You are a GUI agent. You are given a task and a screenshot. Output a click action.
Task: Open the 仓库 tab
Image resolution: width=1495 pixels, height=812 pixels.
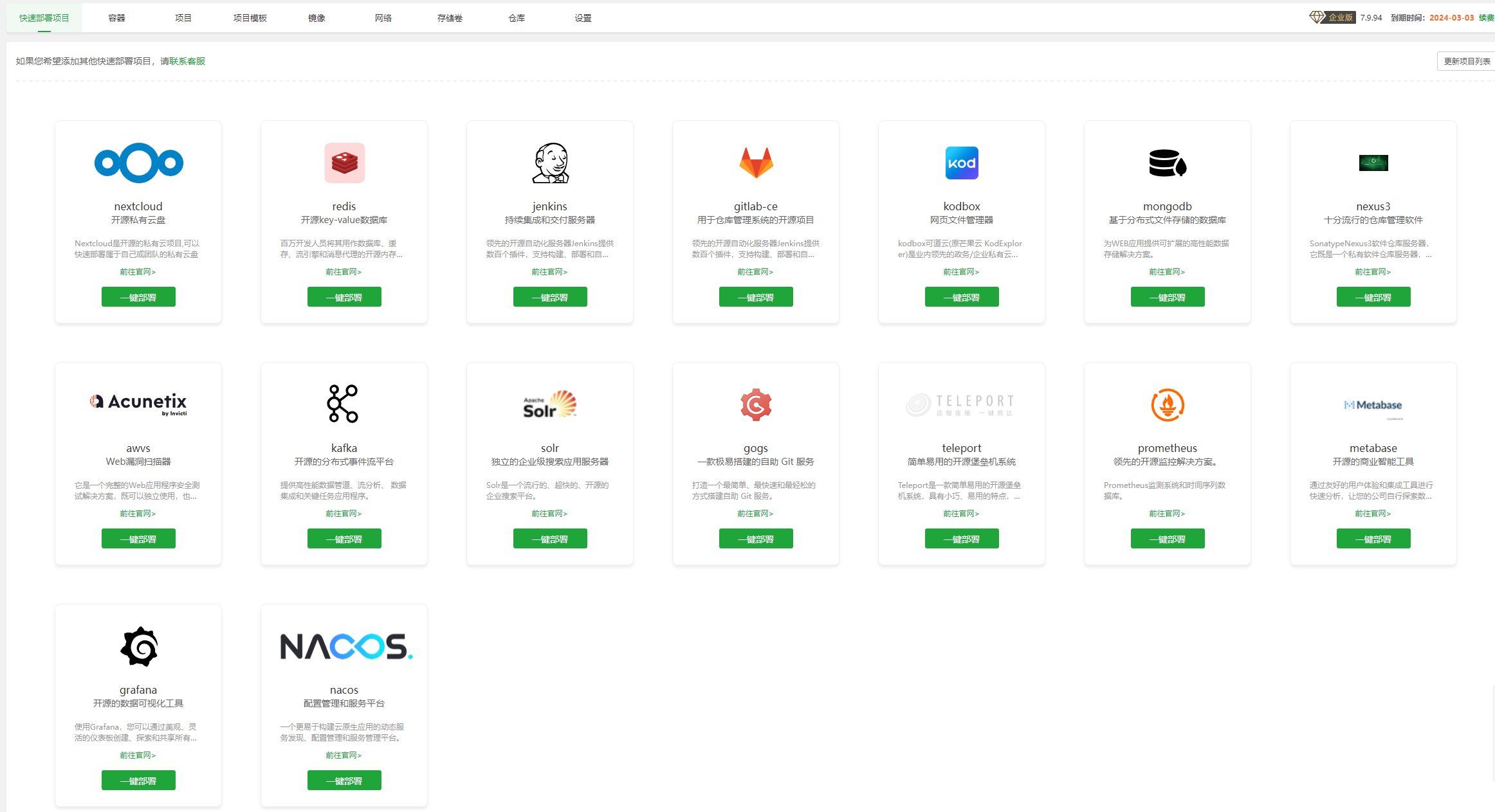pyautogui.click(x=517, y=18)
